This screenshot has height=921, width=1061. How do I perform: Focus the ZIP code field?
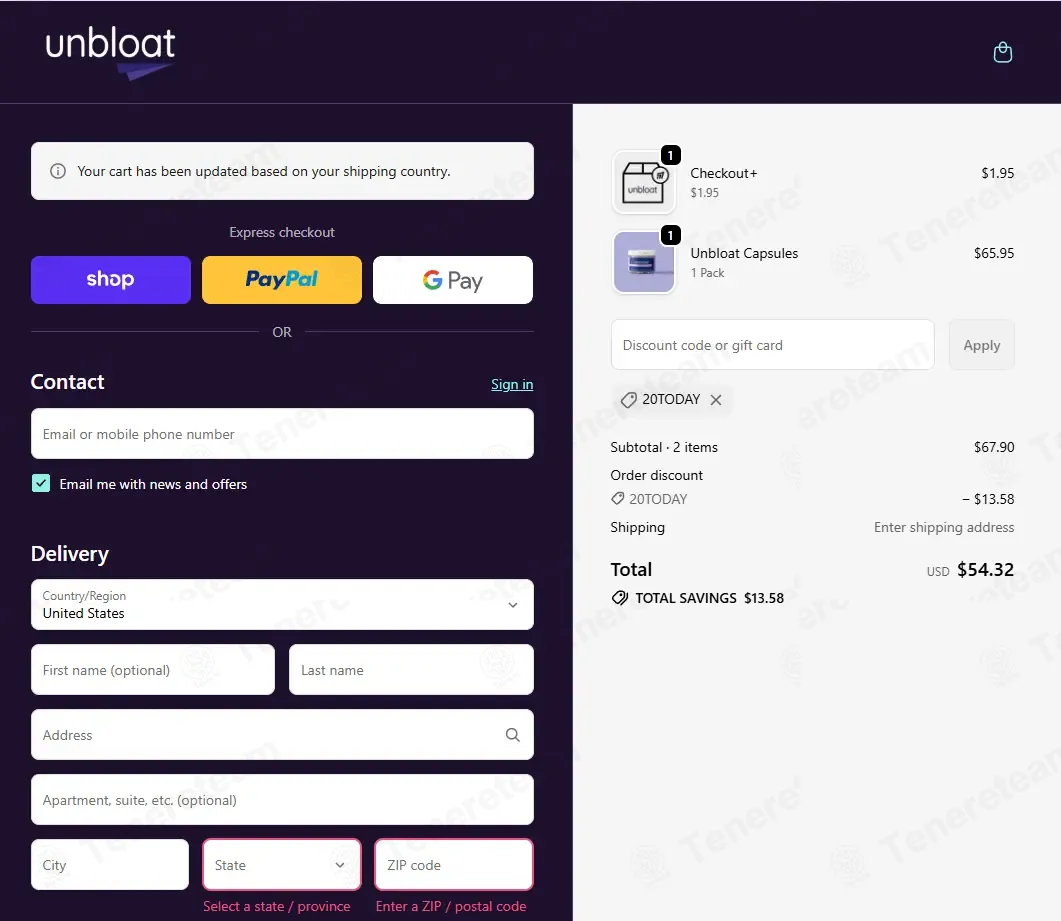point(454,865)
